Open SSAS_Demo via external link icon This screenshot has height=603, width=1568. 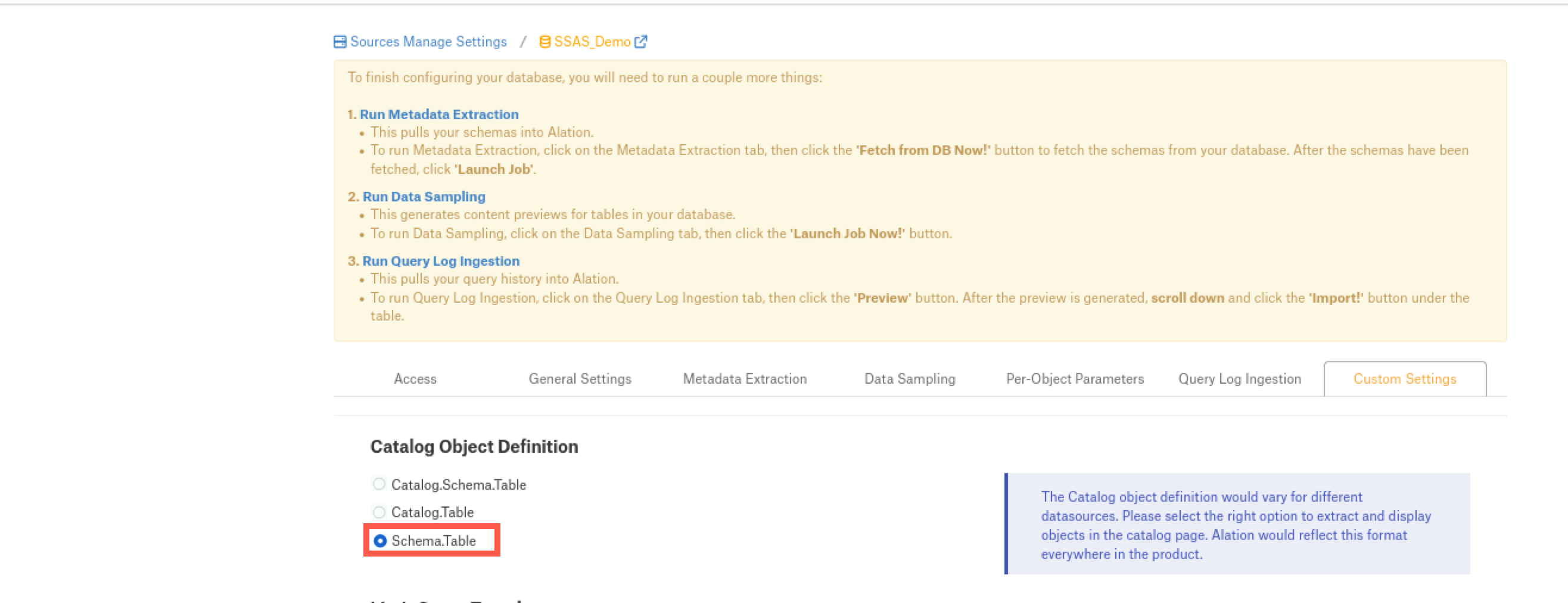click(x=640, y=42)
